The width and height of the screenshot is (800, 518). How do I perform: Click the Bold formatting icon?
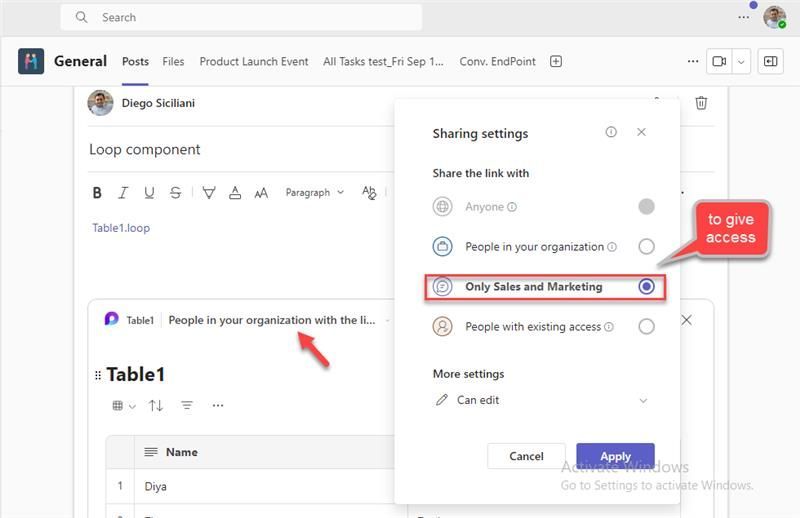97,192
